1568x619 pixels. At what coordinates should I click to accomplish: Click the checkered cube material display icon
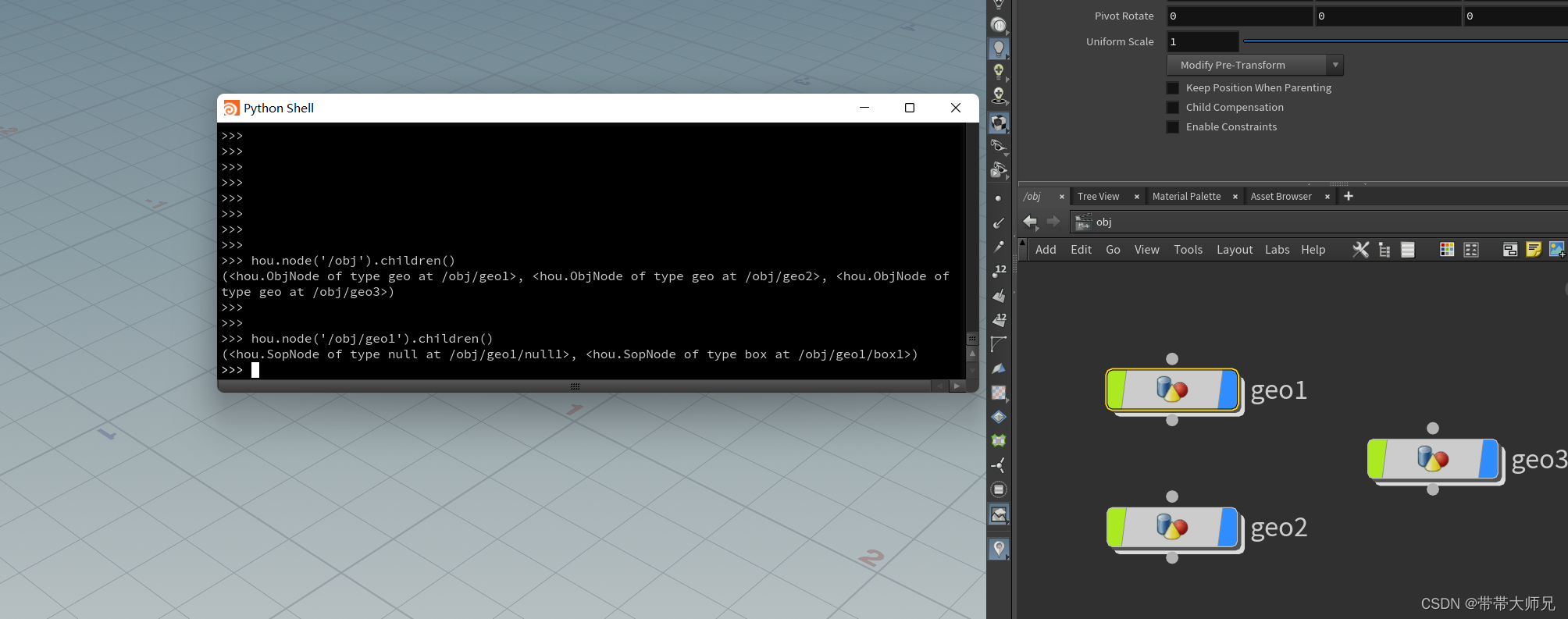[x=999, y=123]
